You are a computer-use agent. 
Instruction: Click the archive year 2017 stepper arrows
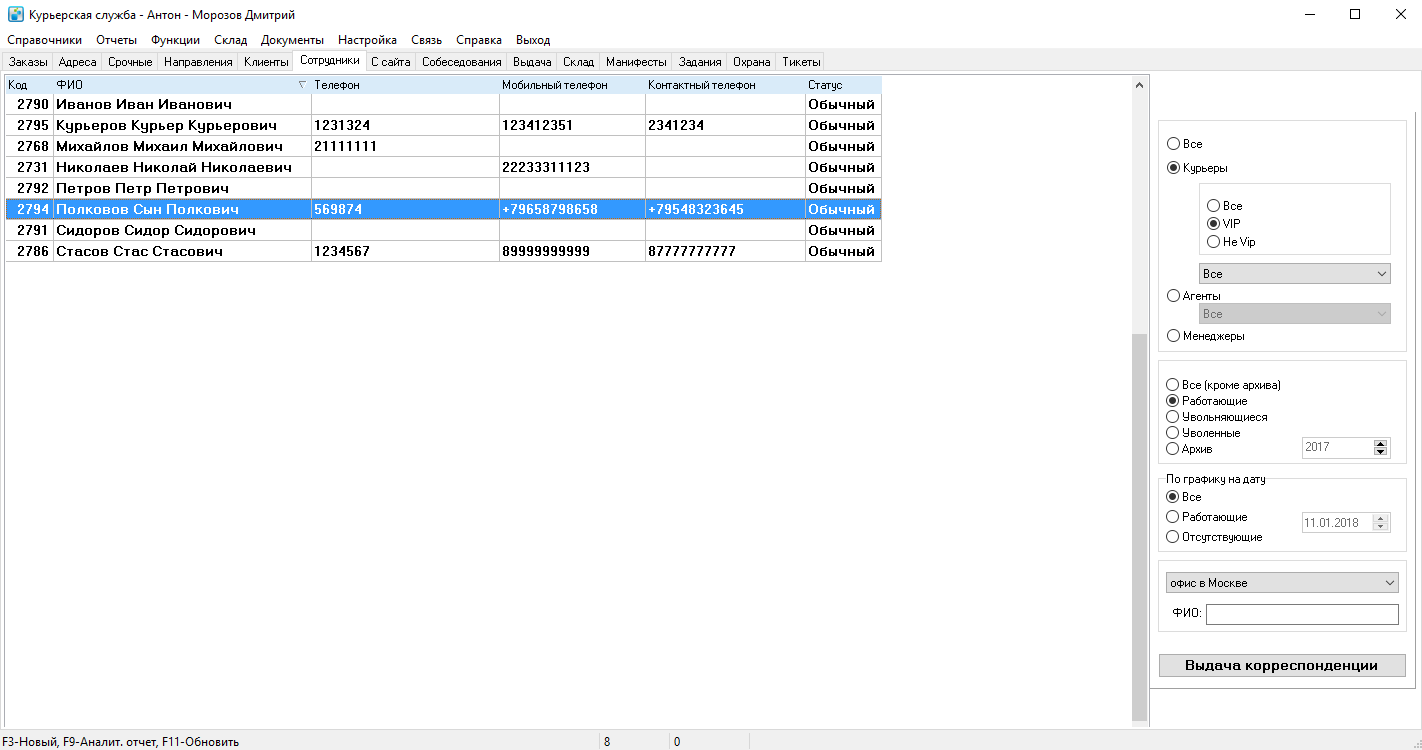click(x=1381, y=448)
